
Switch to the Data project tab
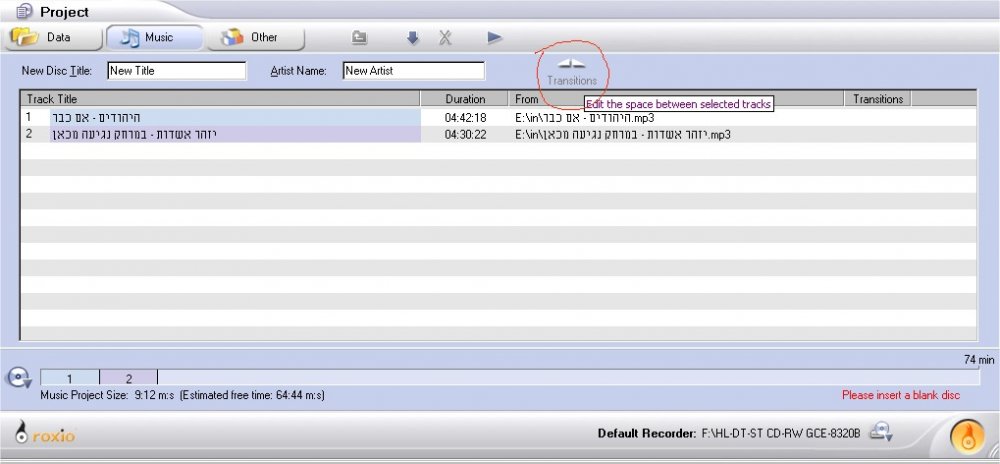coord(54,38)
